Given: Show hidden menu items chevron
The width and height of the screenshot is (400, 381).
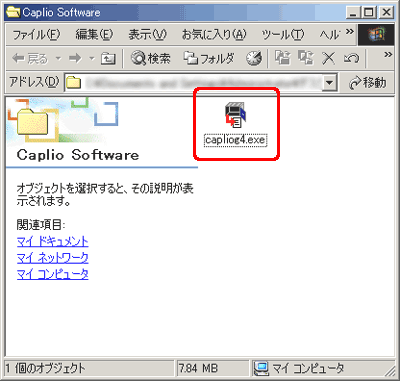Looking at the screenshot, I should pos(349,32).
